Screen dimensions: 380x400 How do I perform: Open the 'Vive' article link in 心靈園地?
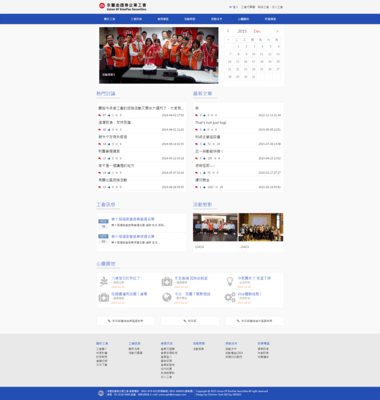(249, 294)
